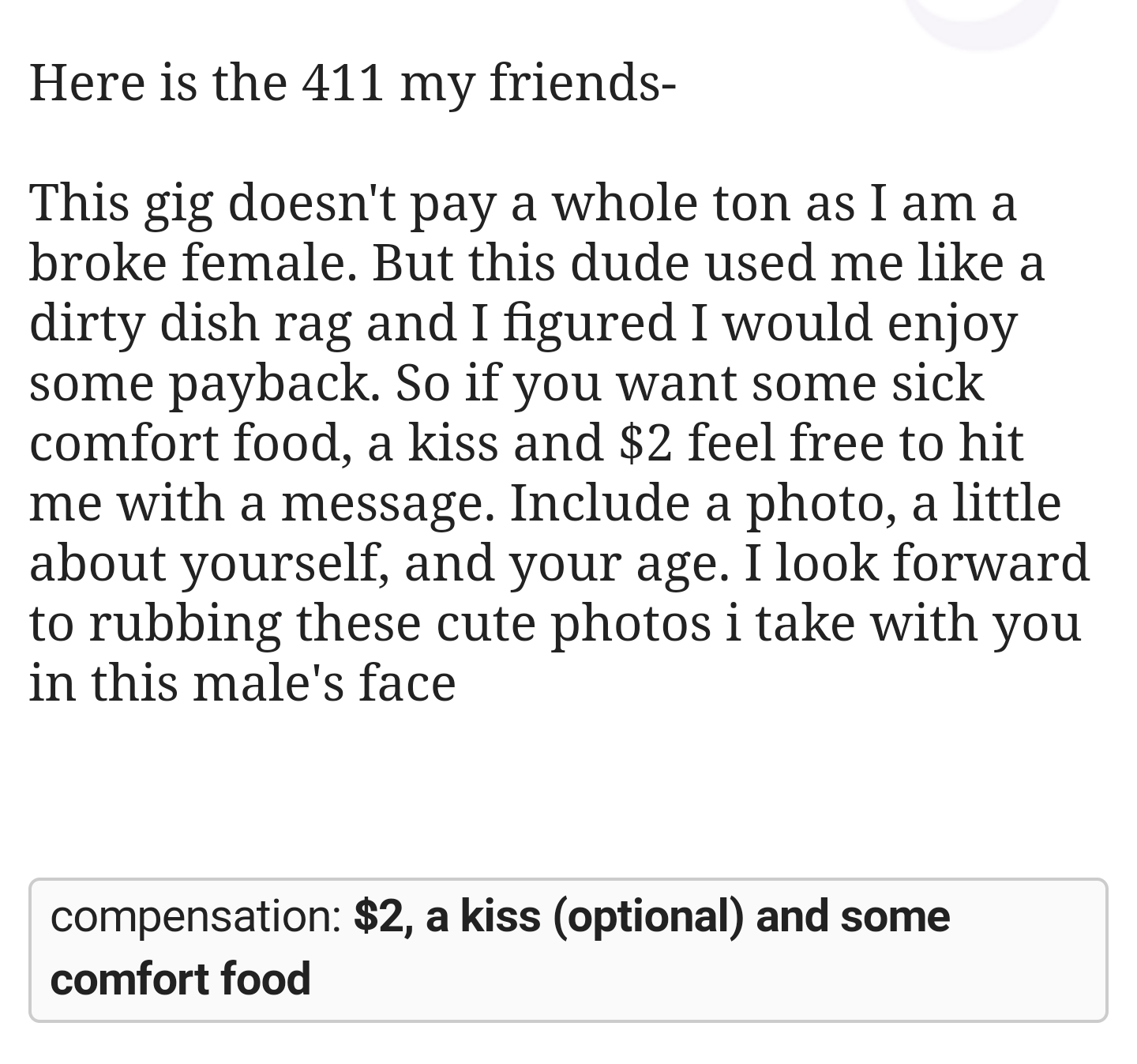The height and width of the screenshot is (1064, 1137).
Task: Click the last line "in this male's face"
Action: point(242,683)
